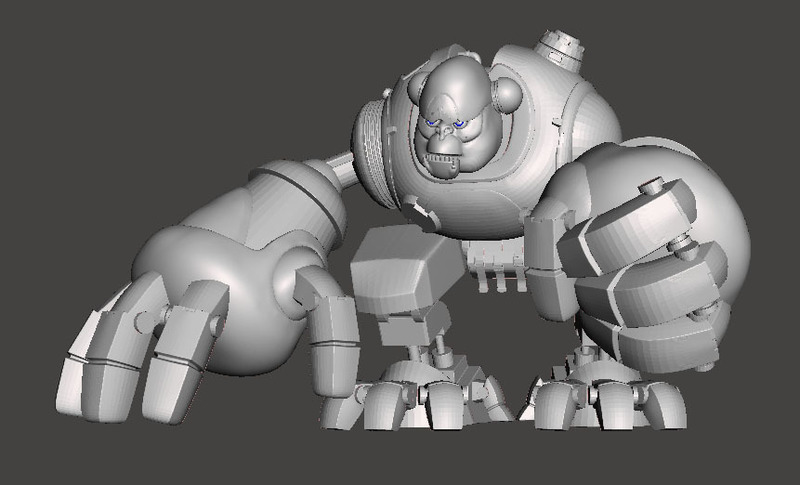
Task: Click the gorilla's mouth
Action: (x=441, y=158)
